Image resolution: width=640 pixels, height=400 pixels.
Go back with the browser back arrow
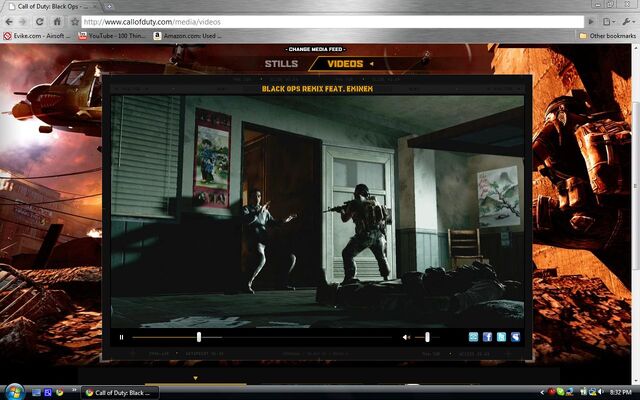[x=9, y=22]
